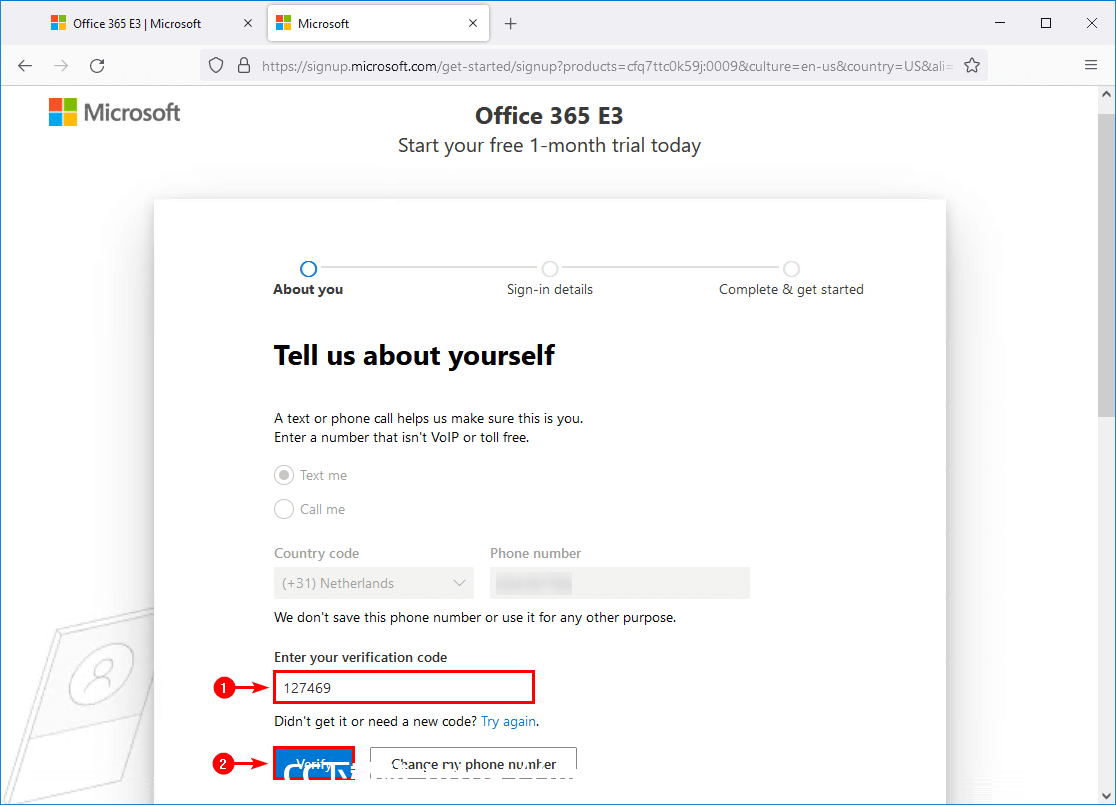
Task: Click the Try again link
Action: [x=508, y=722]
